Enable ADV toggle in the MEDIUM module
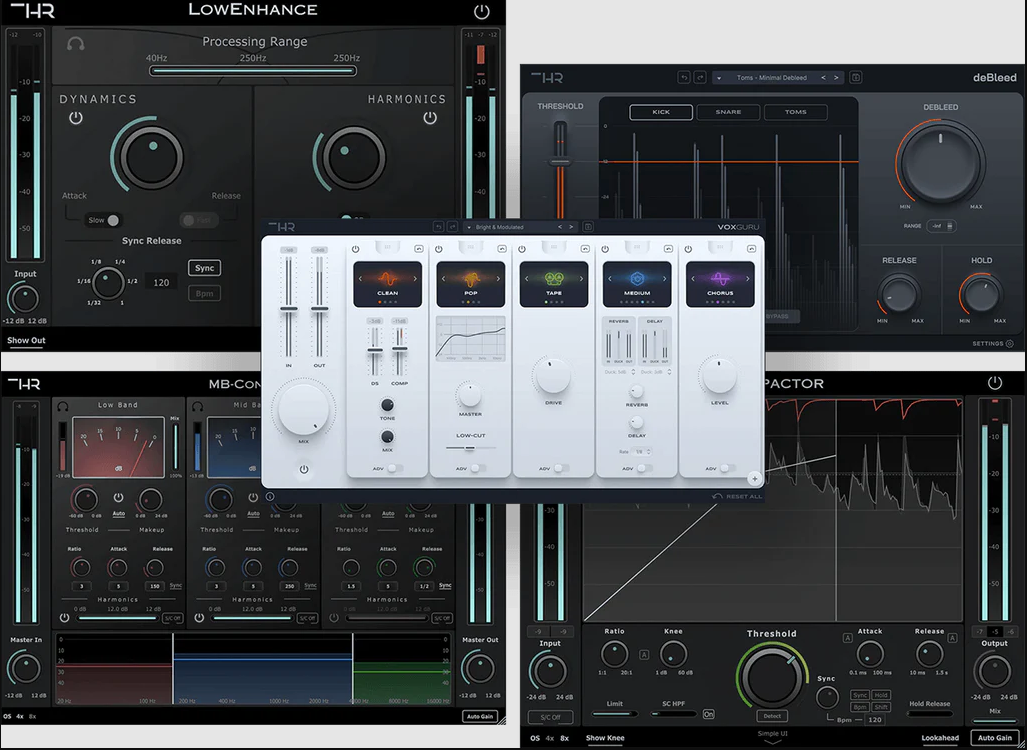The width and height of the screenshot is (1027, 750). (644, 468)
